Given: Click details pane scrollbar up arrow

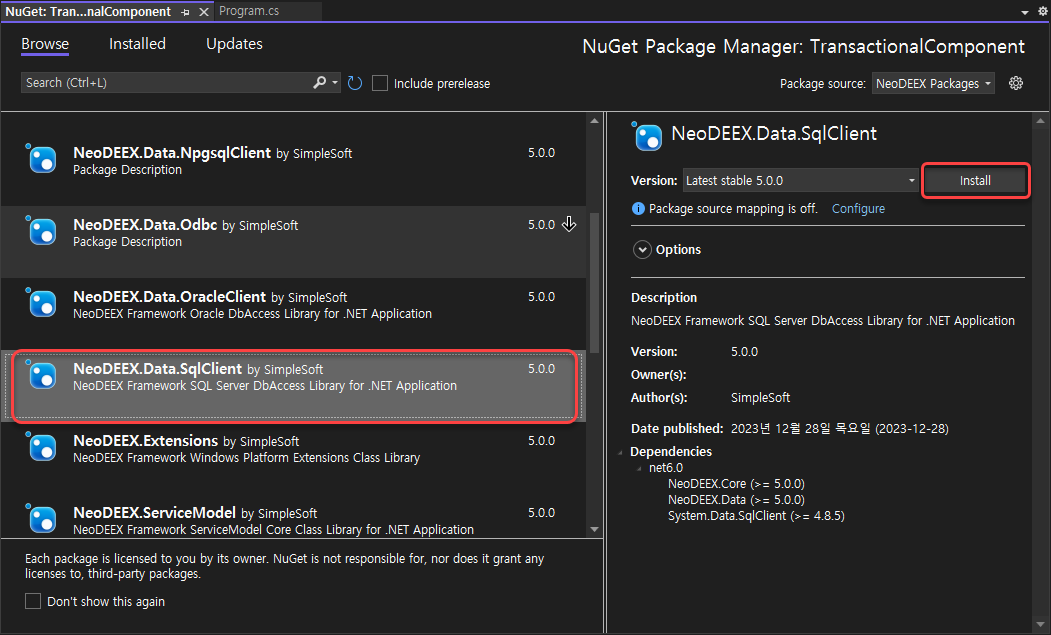Looking at the screenshot, I should [1040, 121].
